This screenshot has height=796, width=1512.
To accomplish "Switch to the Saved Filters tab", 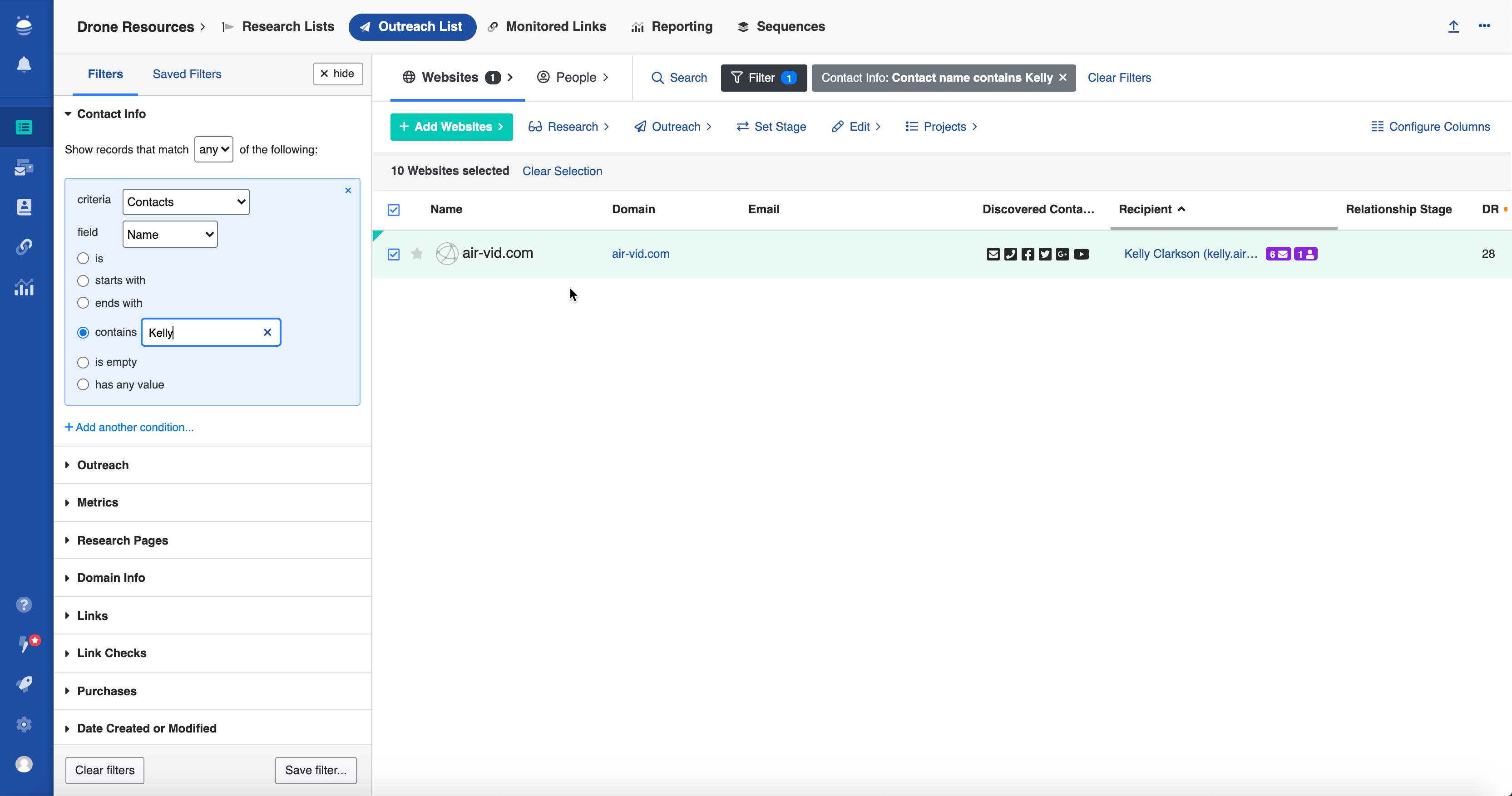I will coord(187,74).
